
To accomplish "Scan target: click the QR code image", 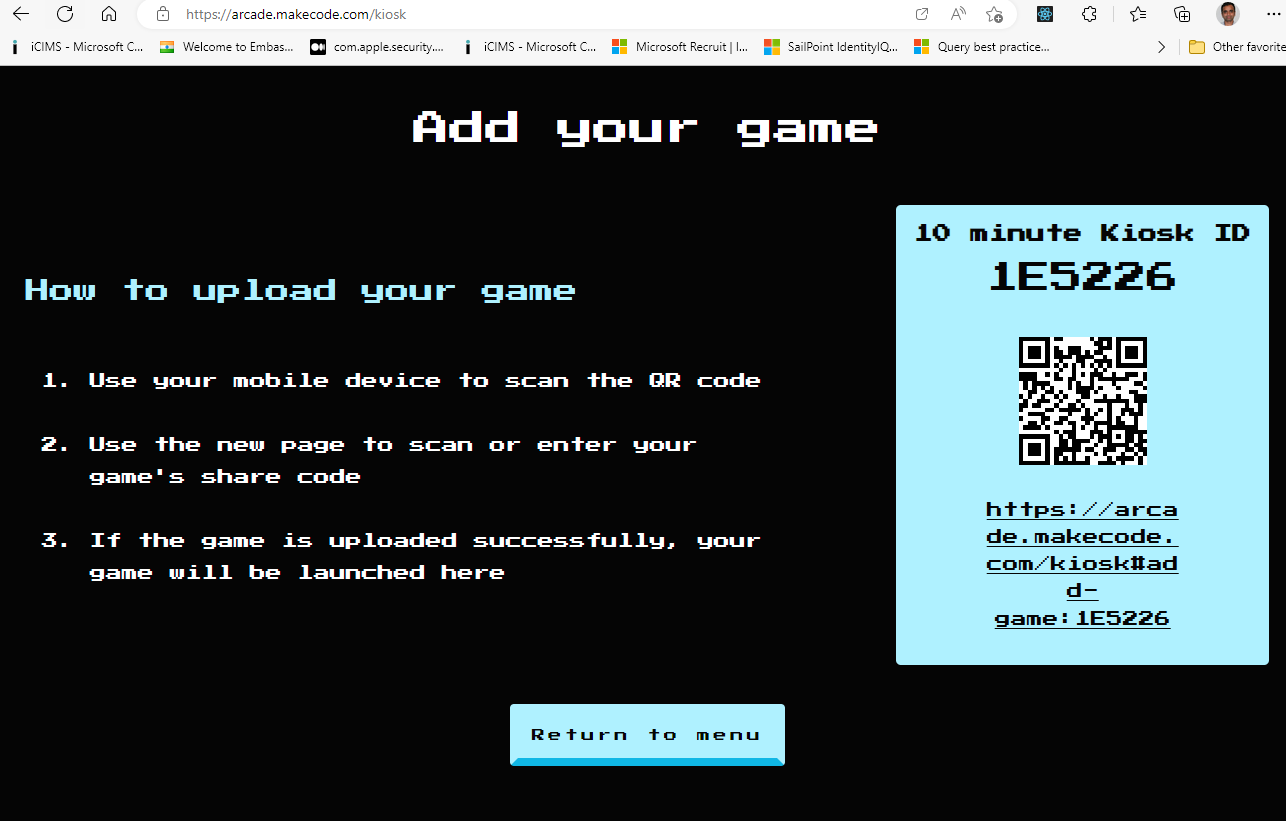I will tap(1082, 401).
